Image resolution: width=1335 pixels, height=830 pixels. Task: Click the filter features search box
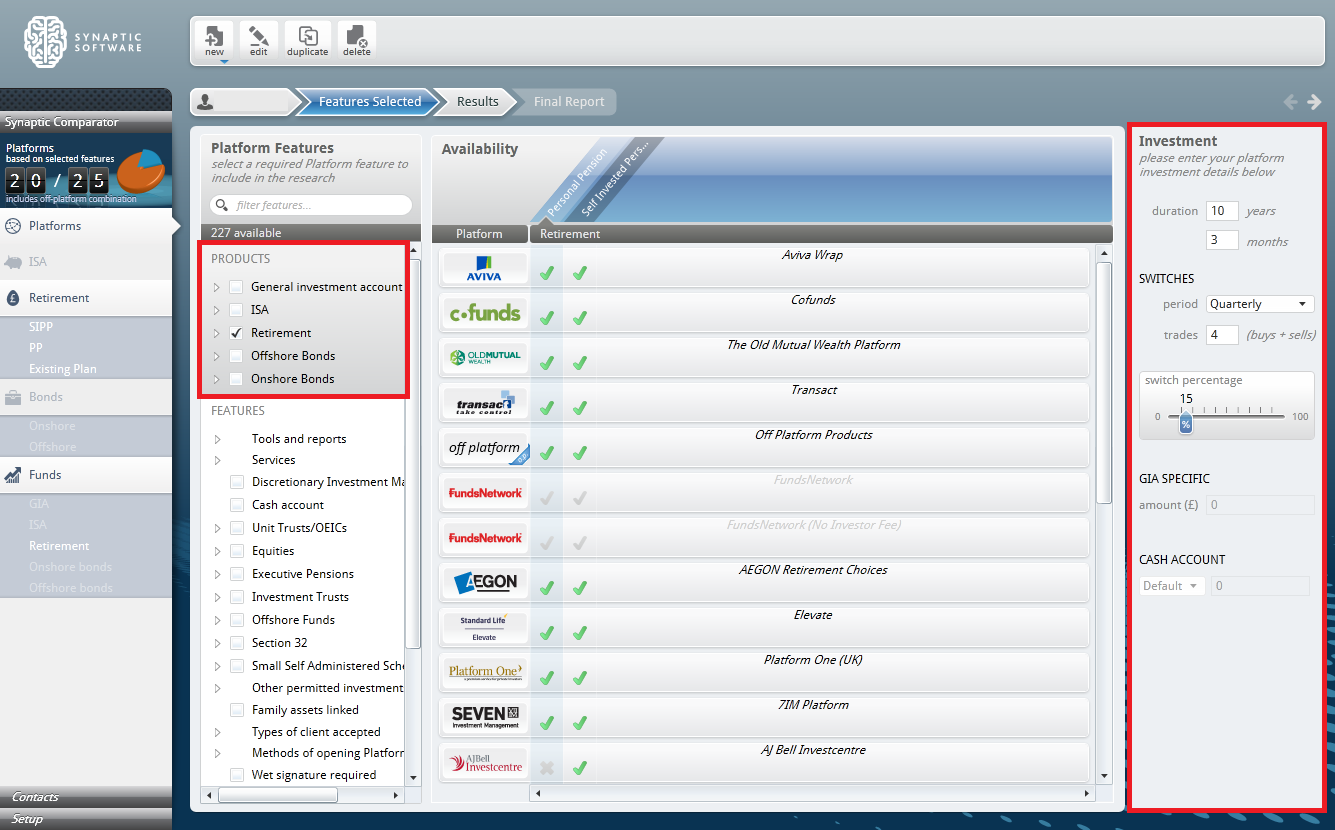[x=311, y=205]
